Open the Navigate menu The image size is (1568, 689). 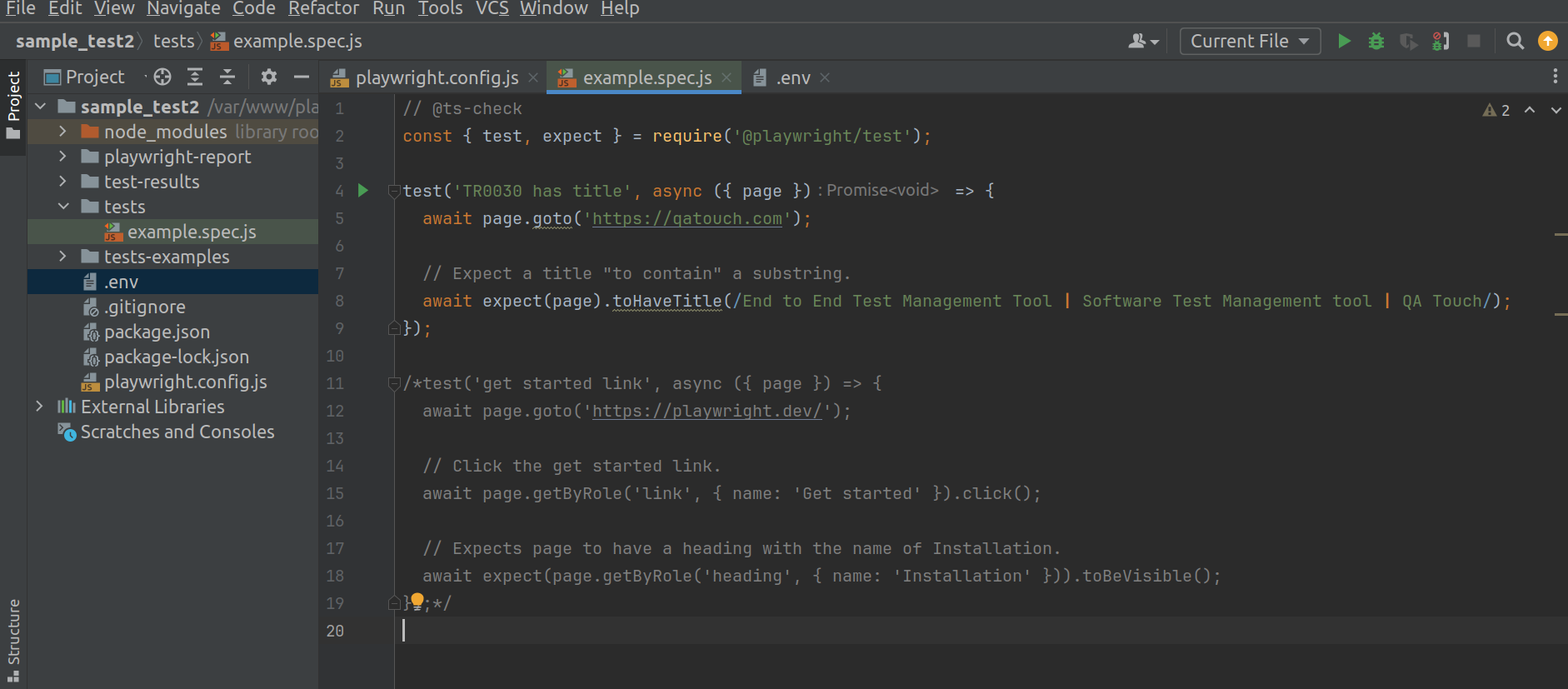(183, 8)
